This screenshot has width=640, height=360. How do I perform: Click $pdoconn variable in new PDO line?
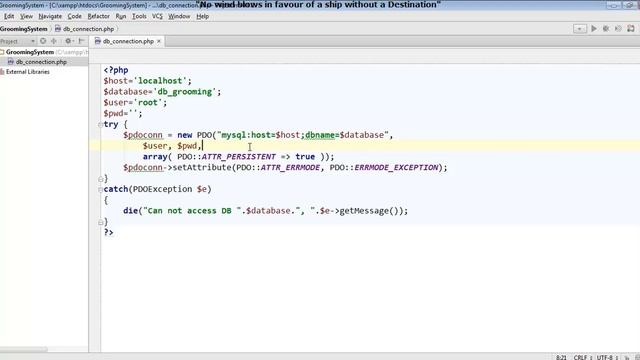pos(143,135)
